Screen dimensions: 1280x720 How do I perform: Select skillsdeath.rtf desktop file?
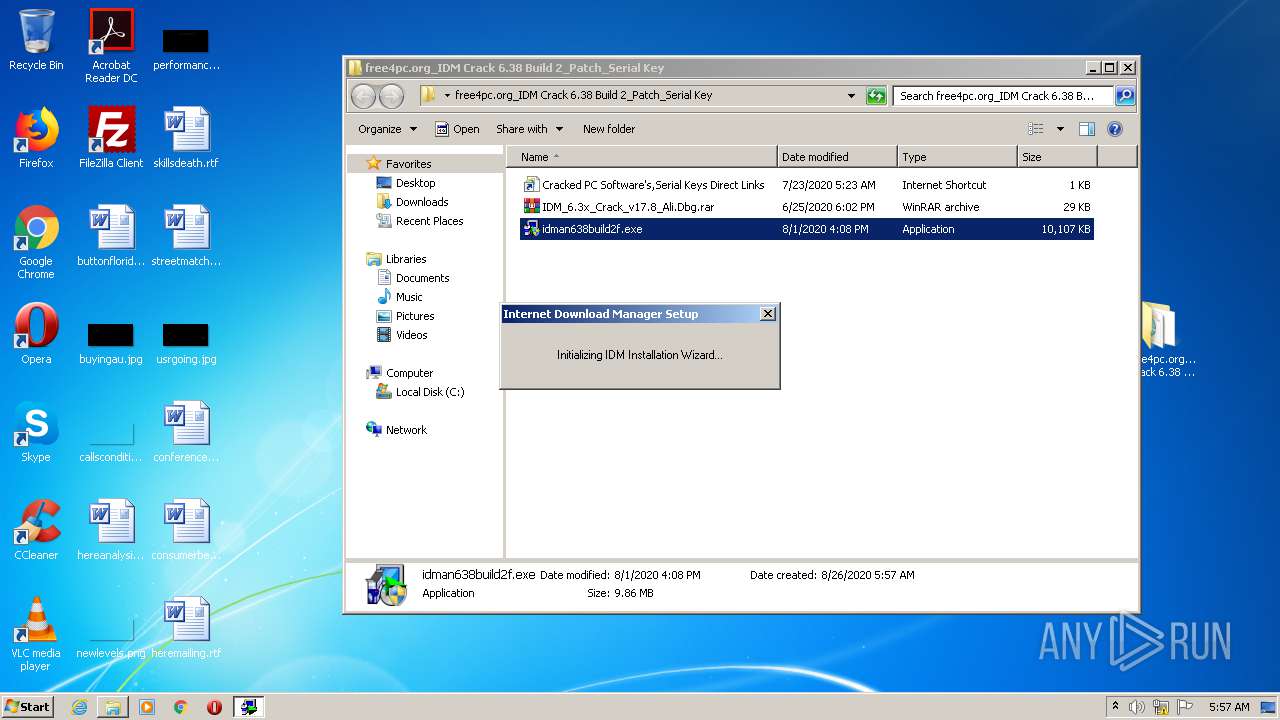click(x=186, y=138)
